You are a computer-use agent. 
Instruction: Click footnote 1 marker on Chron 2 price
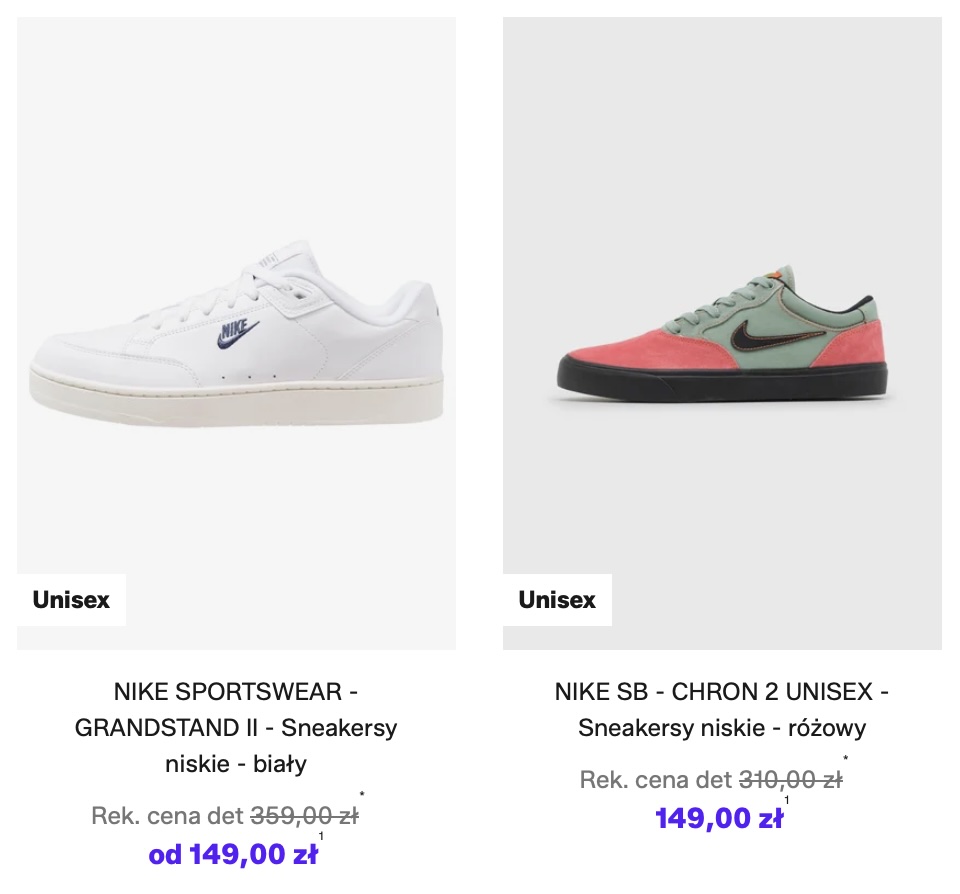pyautogui.click(x=787, y=800)
